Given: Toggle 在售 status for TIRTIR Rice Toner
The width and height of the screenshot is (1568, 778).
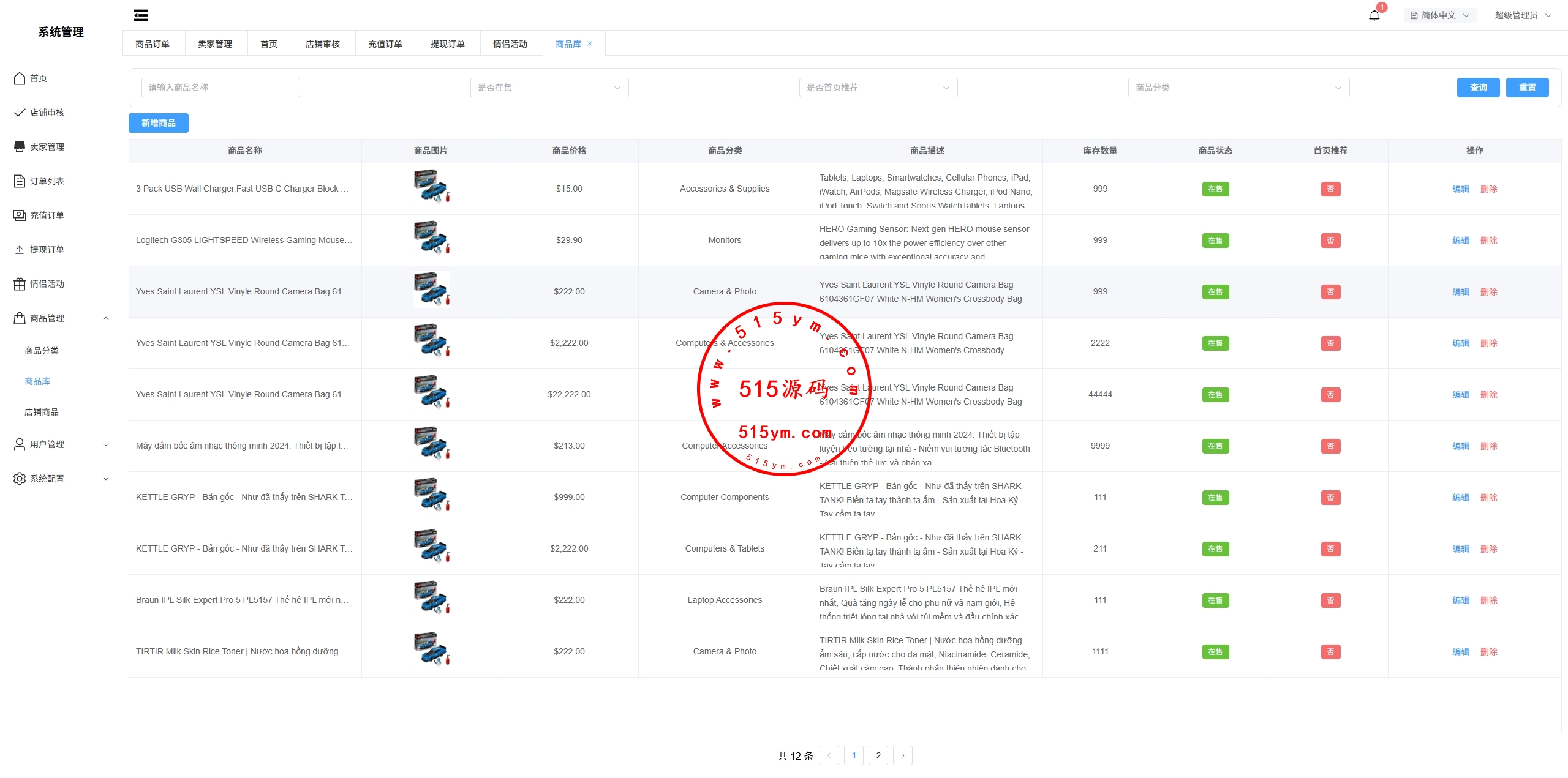Looking at the screenshot, I should (x=1215, y=652).
